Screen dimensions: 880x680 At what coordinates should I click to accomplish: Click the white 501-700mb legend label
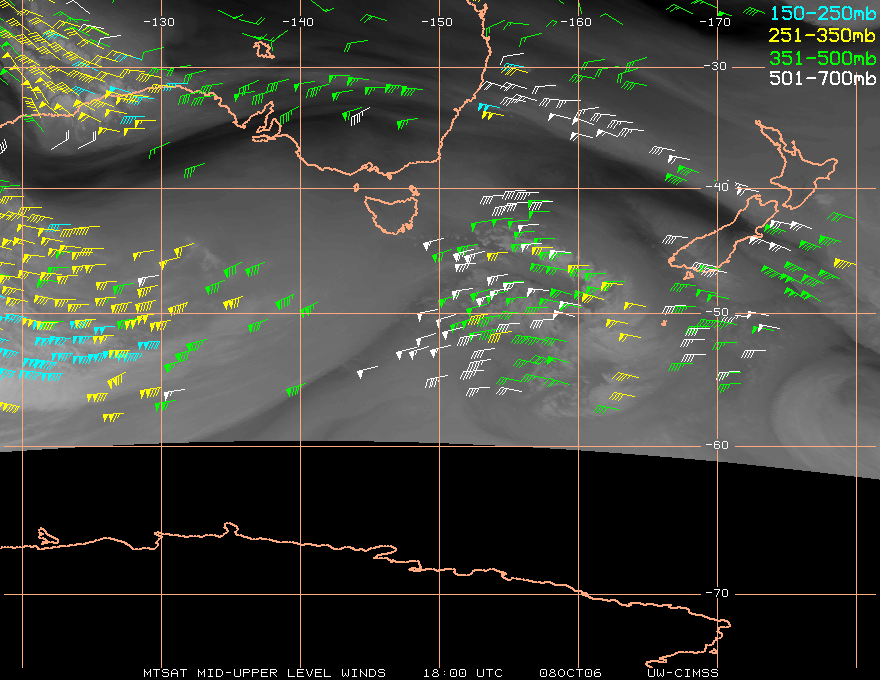pyautogui.click(x=823, y=78)
